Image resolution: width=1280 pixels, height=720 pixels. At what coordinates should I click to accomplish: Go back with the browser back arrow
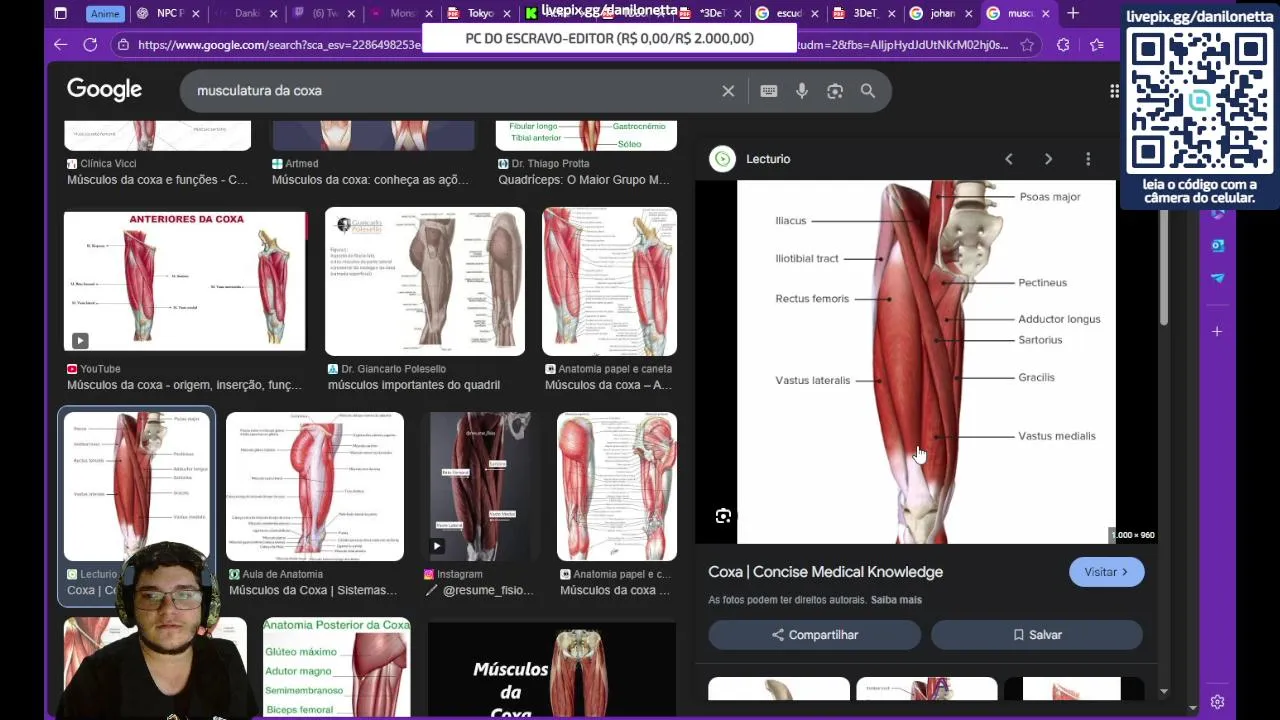coord(60,45)
